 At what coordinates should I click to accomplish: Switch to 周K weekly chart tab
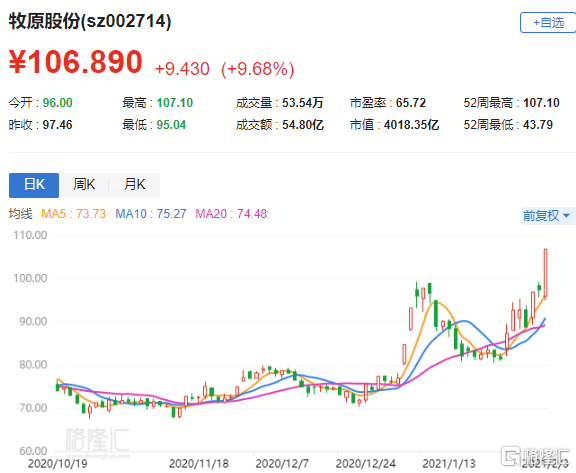coord(84,185)
